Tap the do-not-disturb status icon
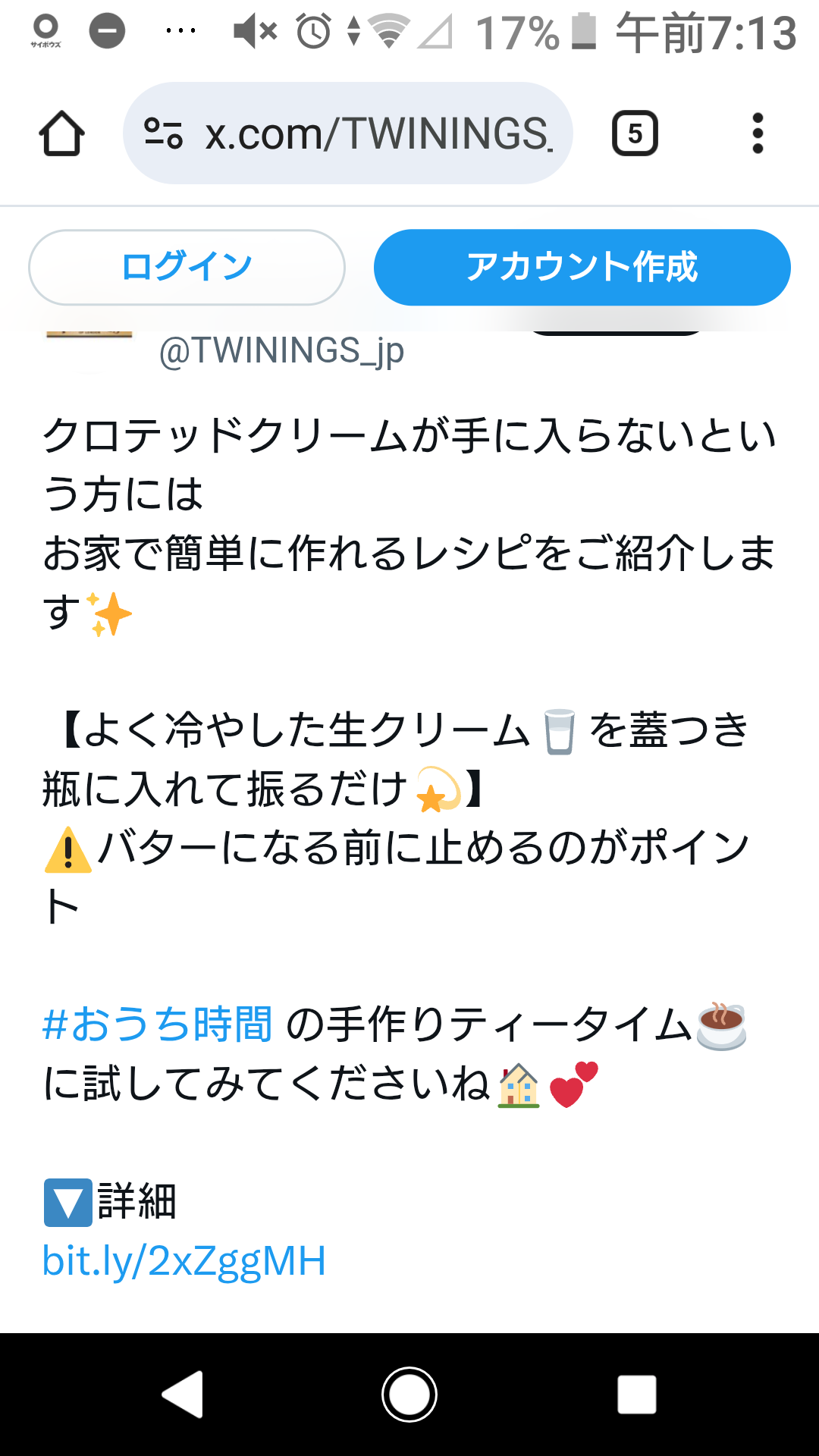This screenshot has height=1456, width=819. click(107, 31)
